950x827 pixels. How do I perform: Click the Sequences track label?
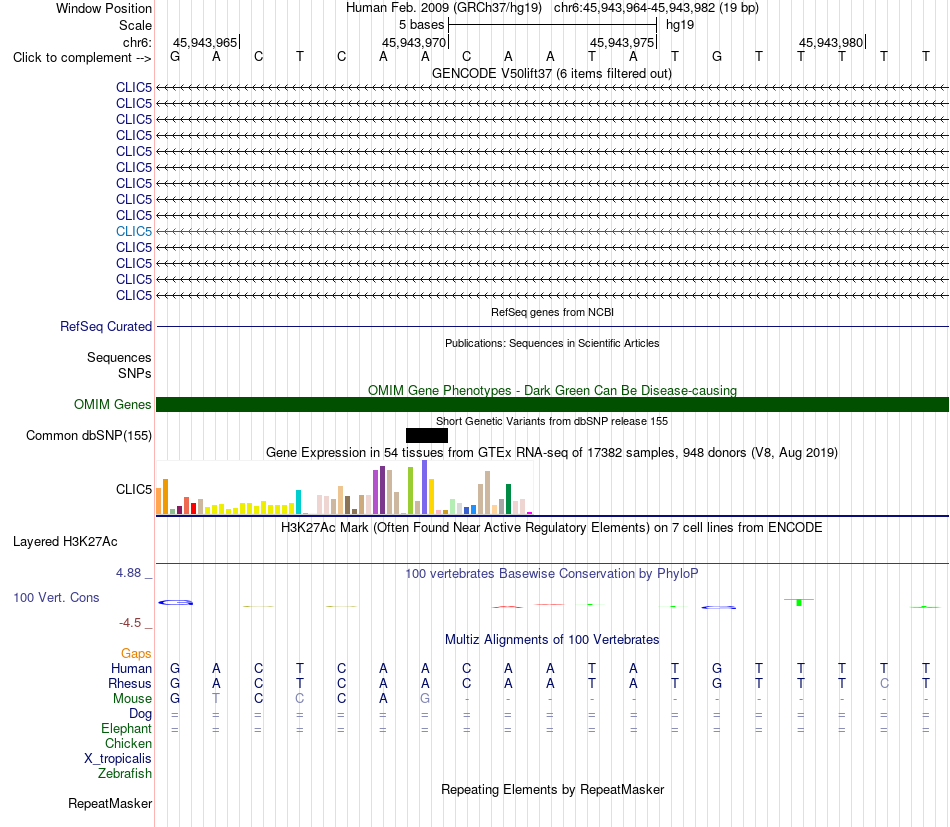[119, 357]
